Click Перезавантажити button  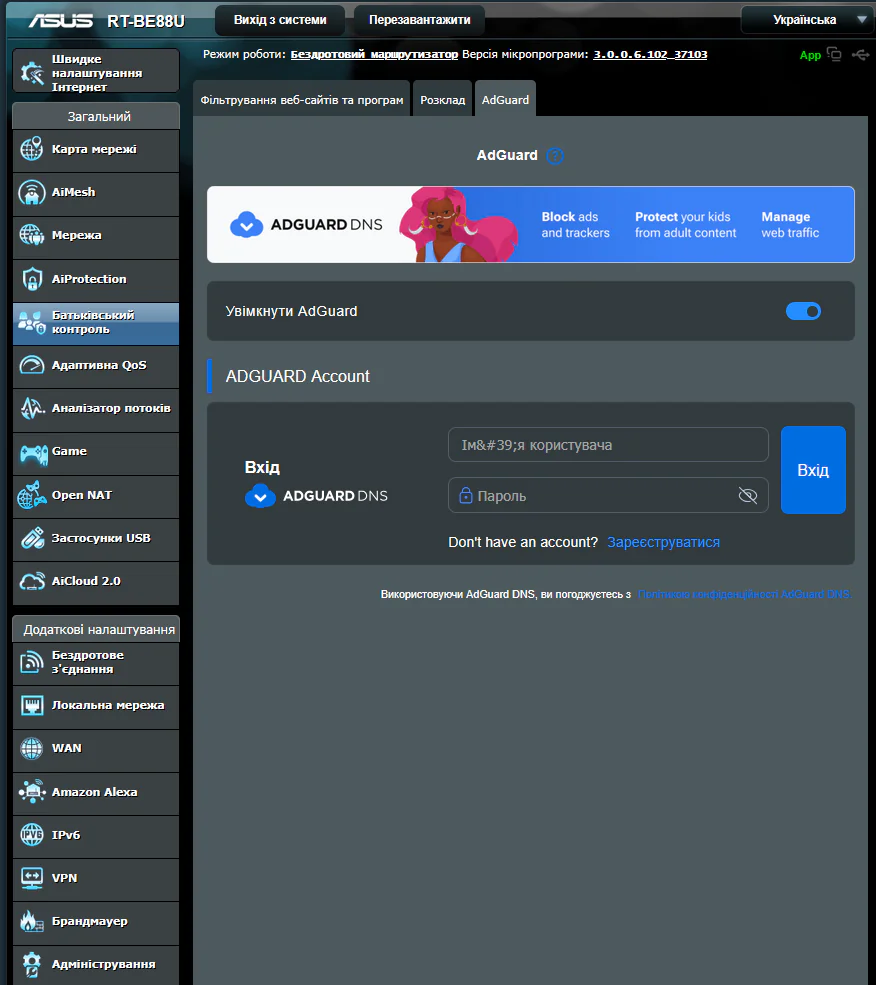click(x=419, y=20)
